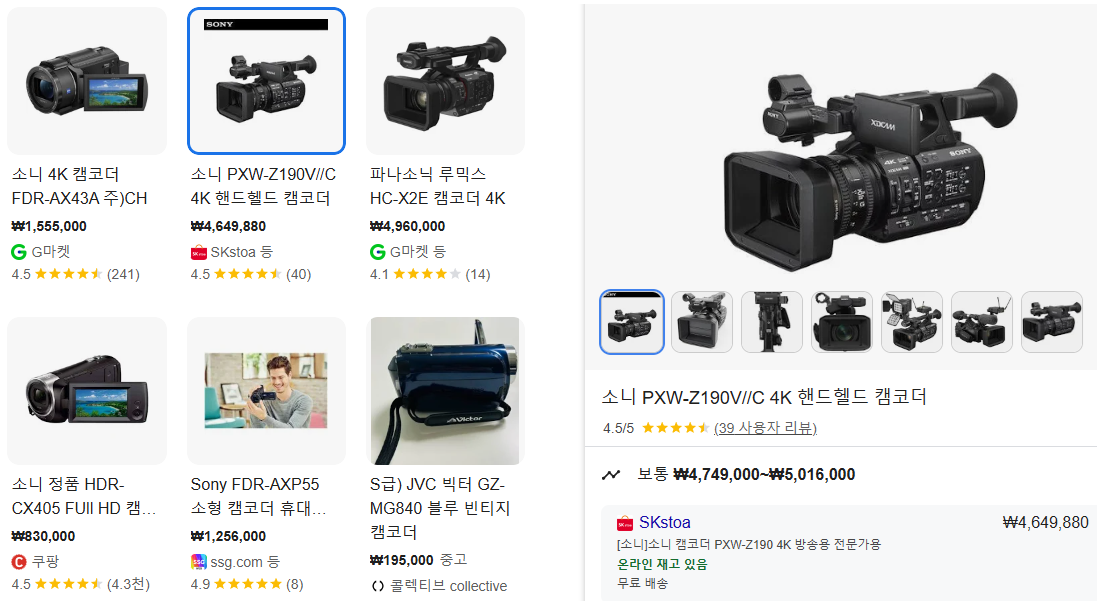Click the 소니 정품 HDR-CX405 title
Viewport: 1097px width, 601px height.
pos(84,496)
